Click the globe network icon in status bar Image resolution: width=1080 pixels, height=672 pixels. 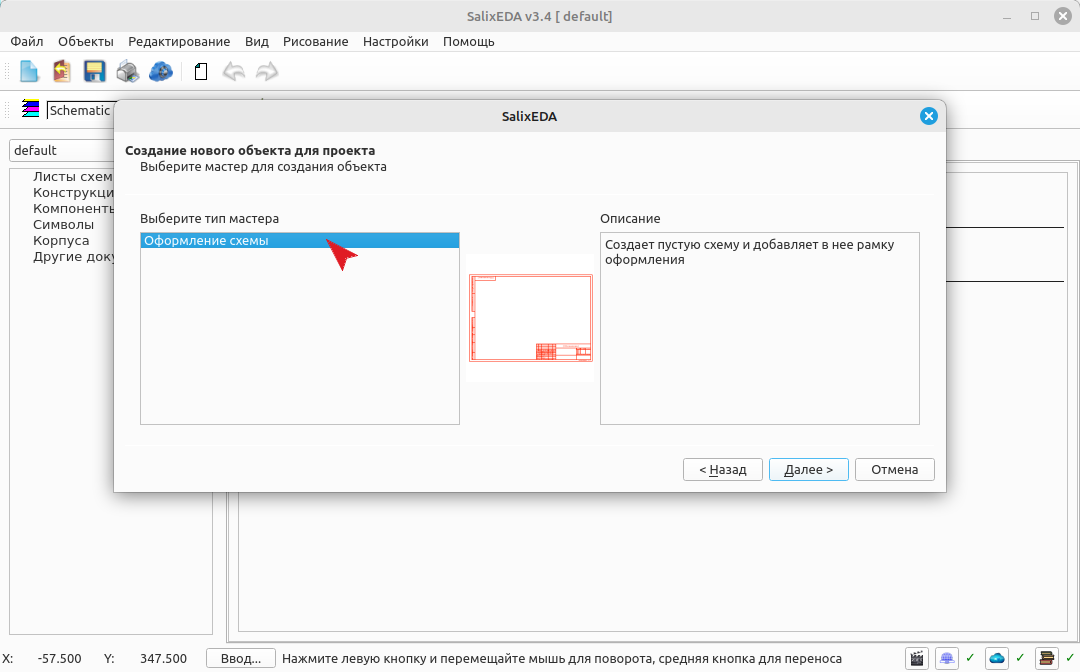(x=948, y=659)
